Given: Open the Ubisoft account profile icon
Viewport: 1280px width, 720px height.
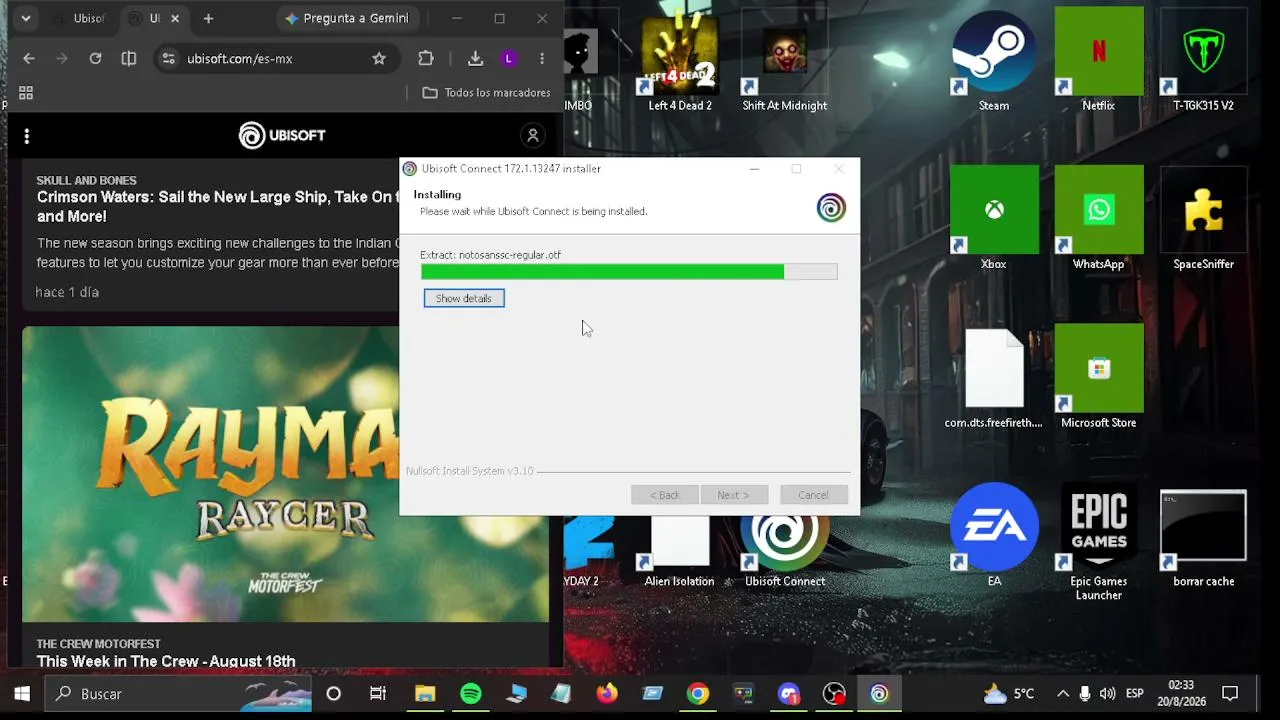Looking at the screenshot, I should coord(533,135).
